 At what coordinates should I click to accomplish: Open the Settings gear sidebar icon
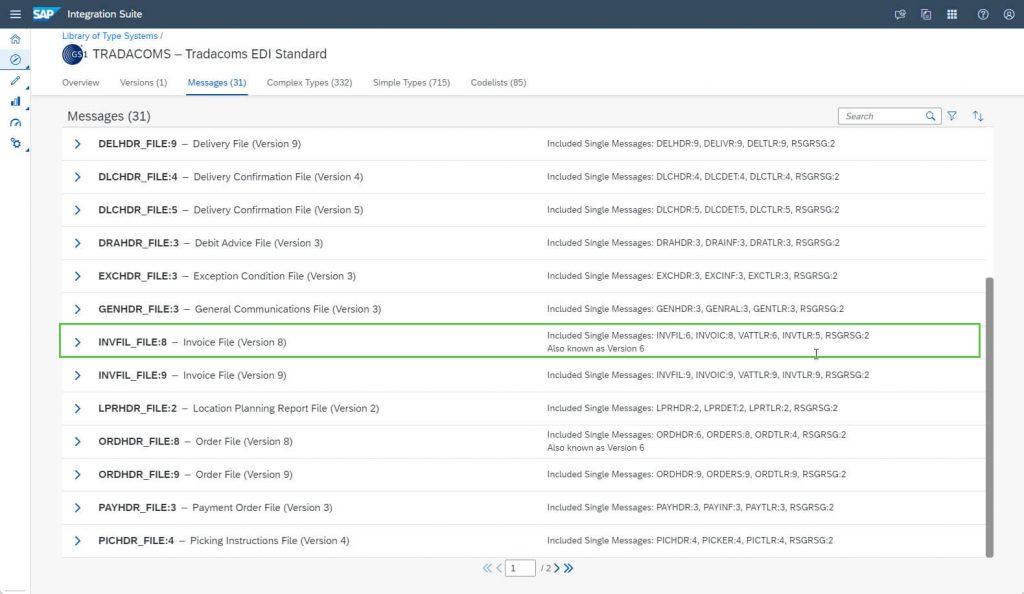(15, 143)
